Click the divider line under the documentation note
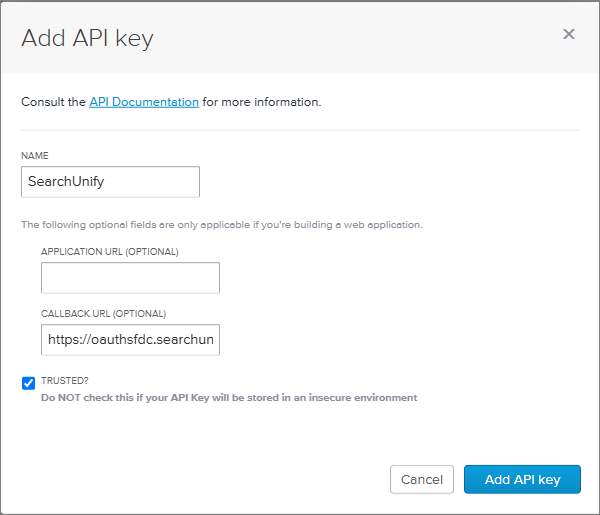 point(300,130)
